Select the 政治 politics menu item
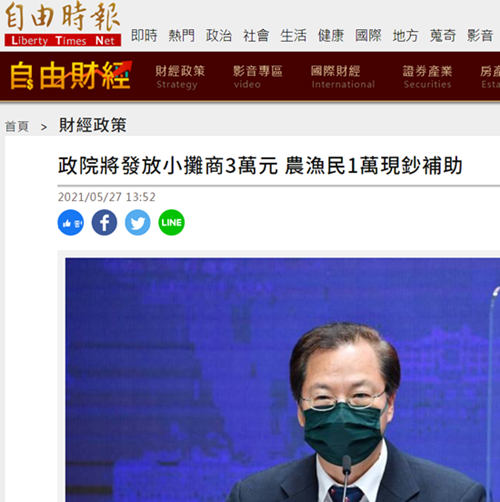 point(219,36)
